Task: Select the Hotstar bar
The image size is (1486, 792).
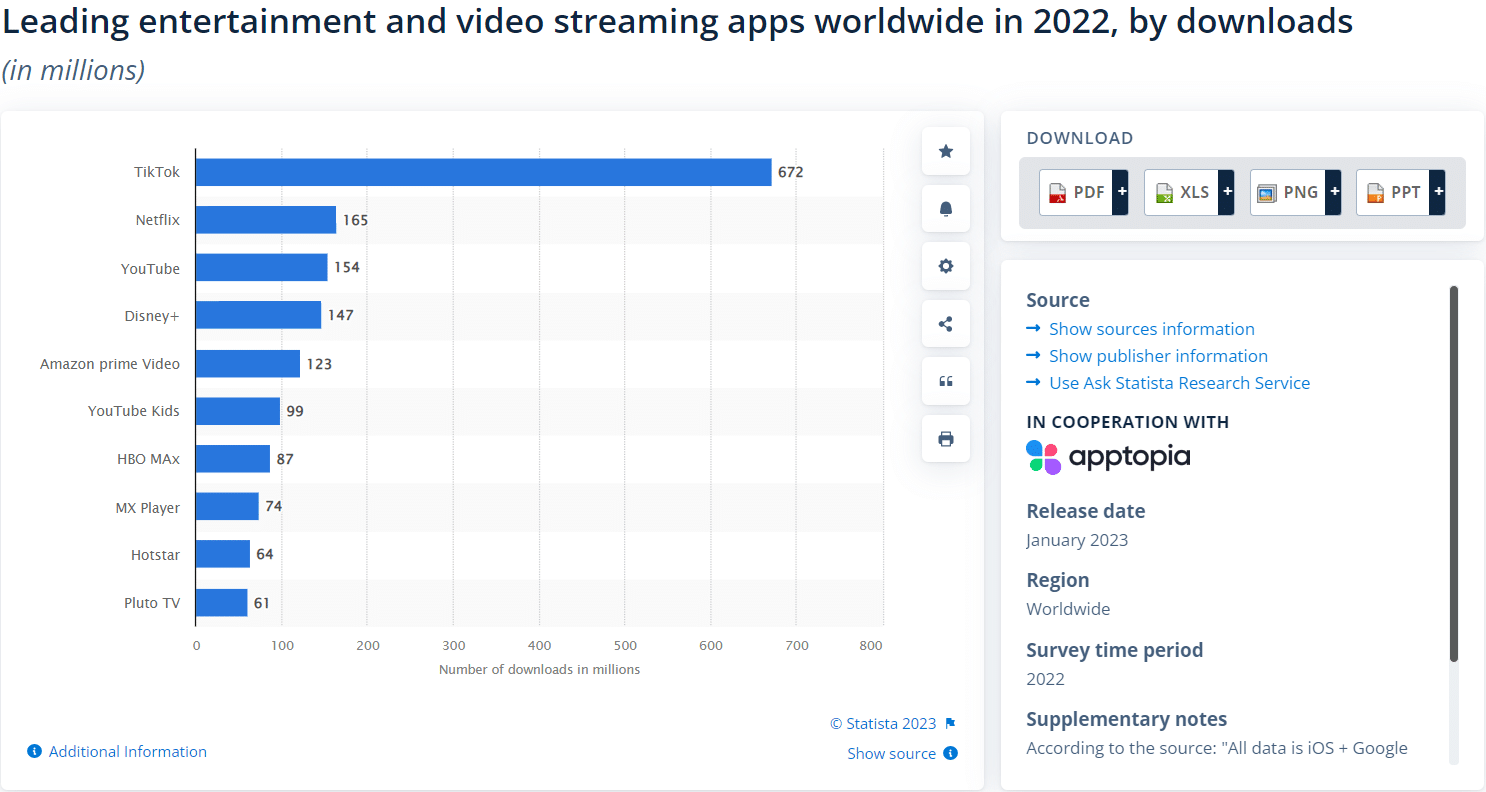Action: [223, 554]
